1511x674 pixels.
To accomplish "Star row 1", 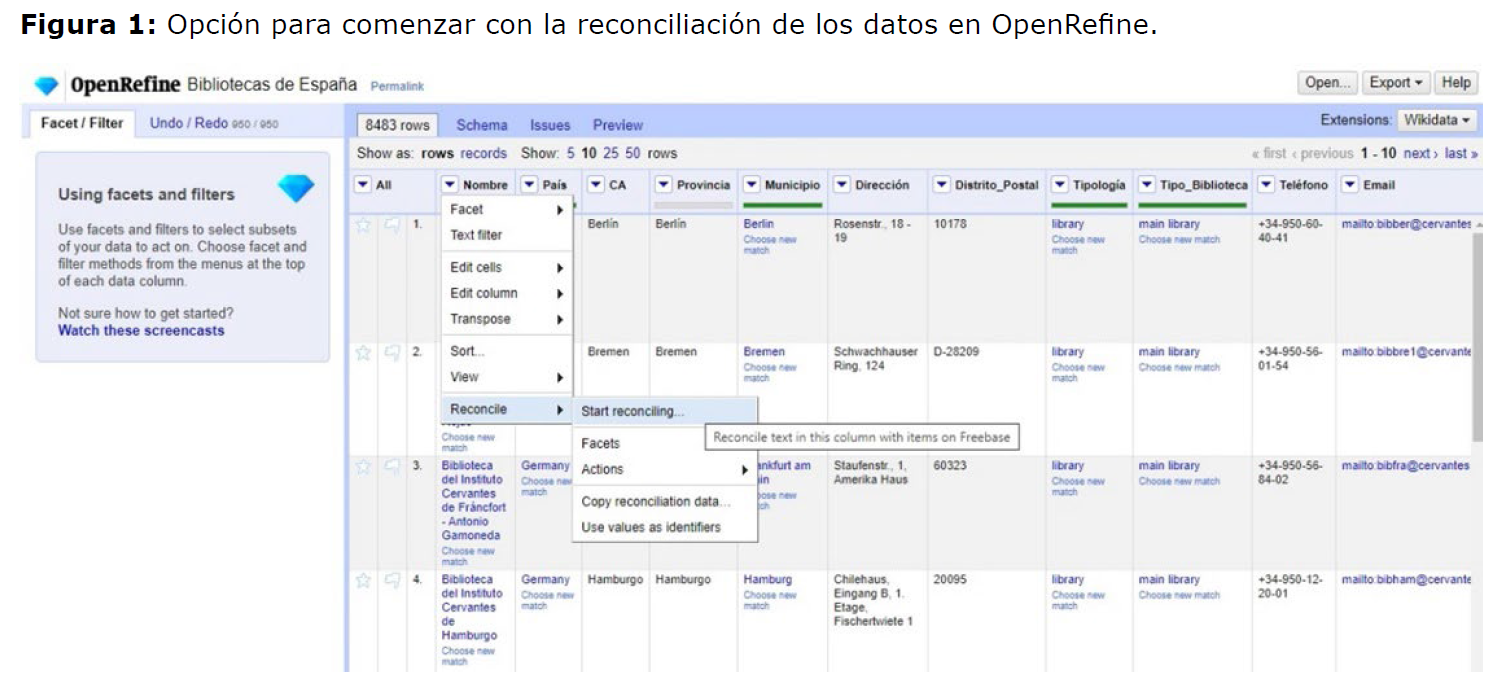I will pyautogui.click(x=364, y=225).
